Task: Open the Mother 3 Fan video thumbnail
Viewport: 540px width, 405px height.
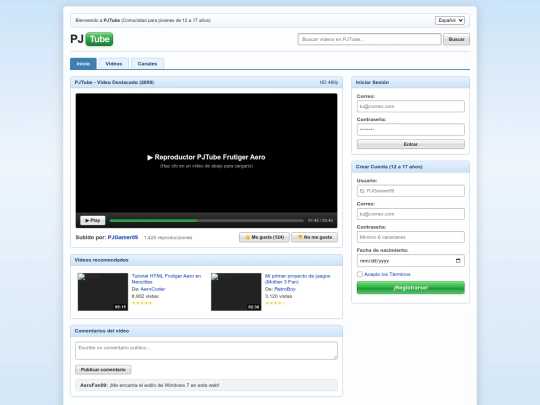Action: click(x=236, y=292)
